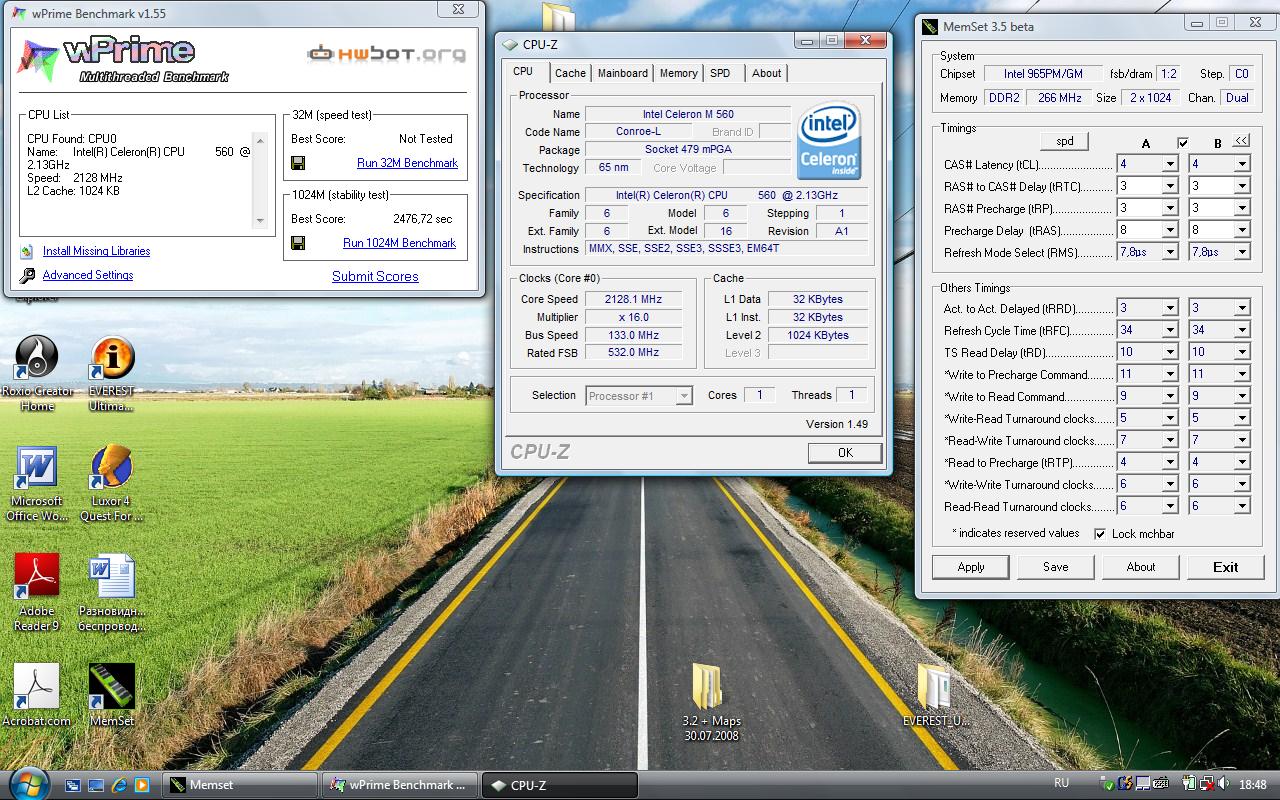Click Exit button in MemSet
This screenshot has width=1280, height=800.
[1226, 567]
